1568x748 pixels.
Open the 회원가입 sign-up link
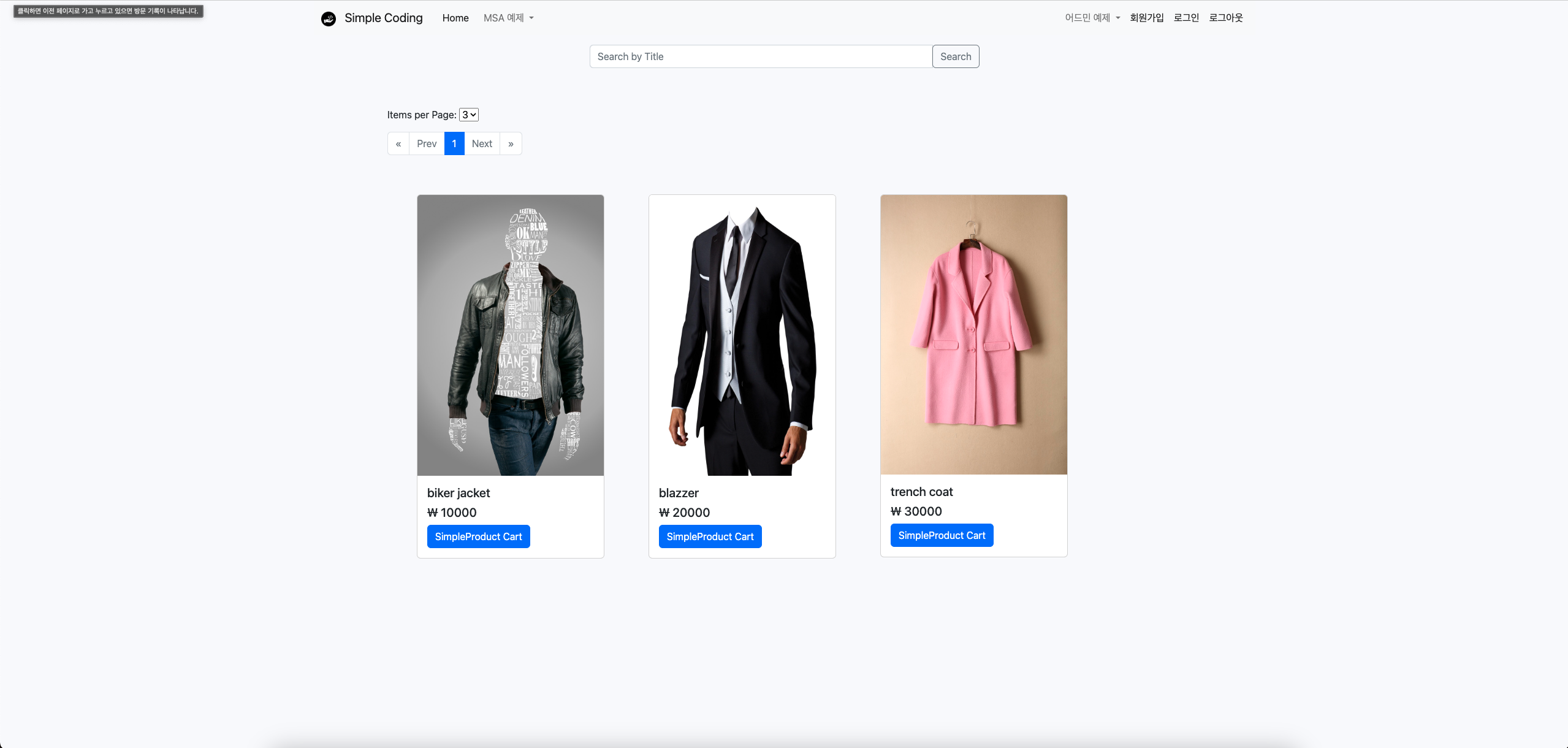[x=1146, y=18]
